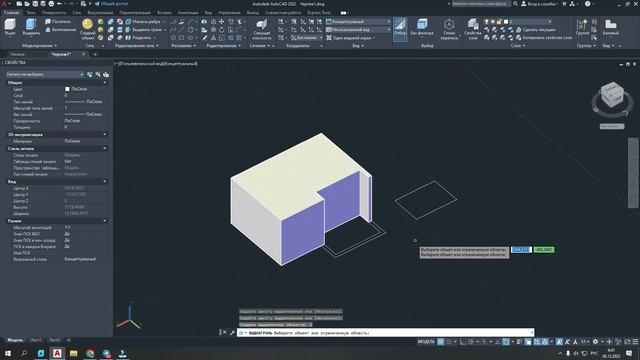Click the Extrude (Выдавить) tool
Viewport: 640px width, 360px height.
tap(31, 27)
